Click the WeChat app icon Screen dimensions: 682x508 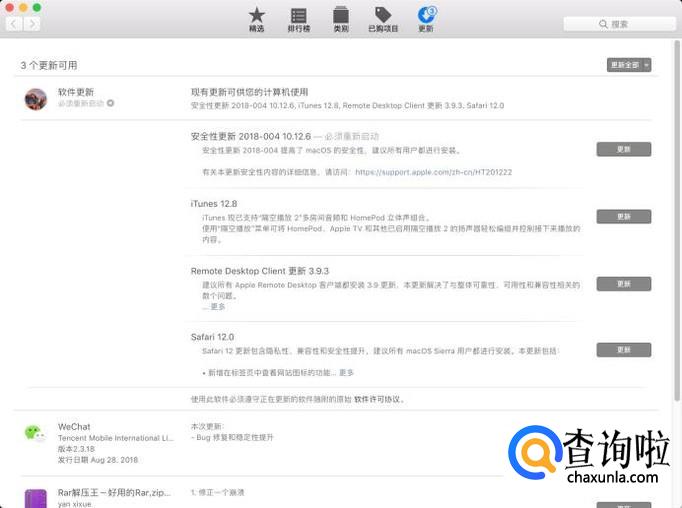click(x=35, y=434)
